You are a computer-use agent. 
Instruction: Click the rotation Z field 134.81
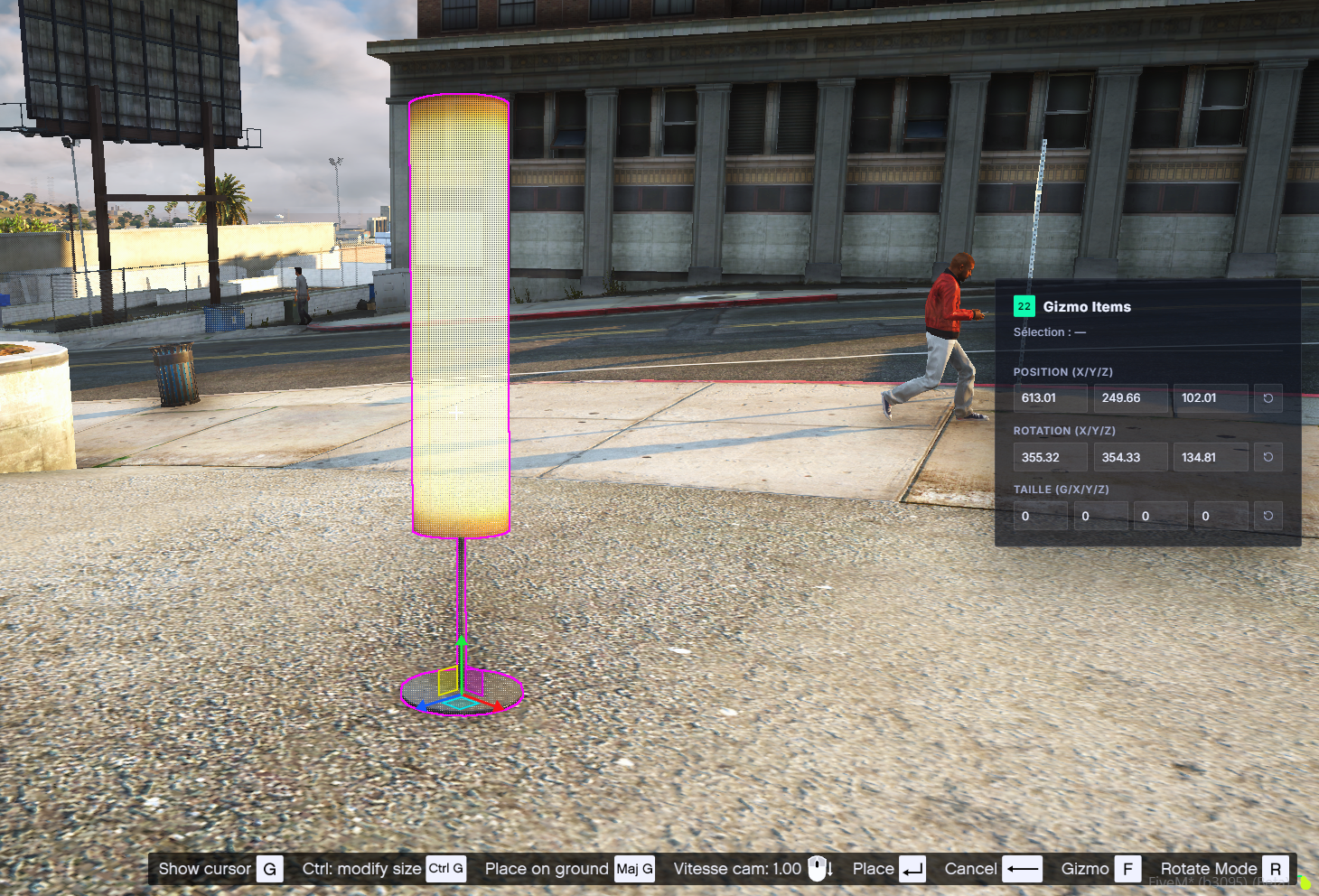(1211, 457)
